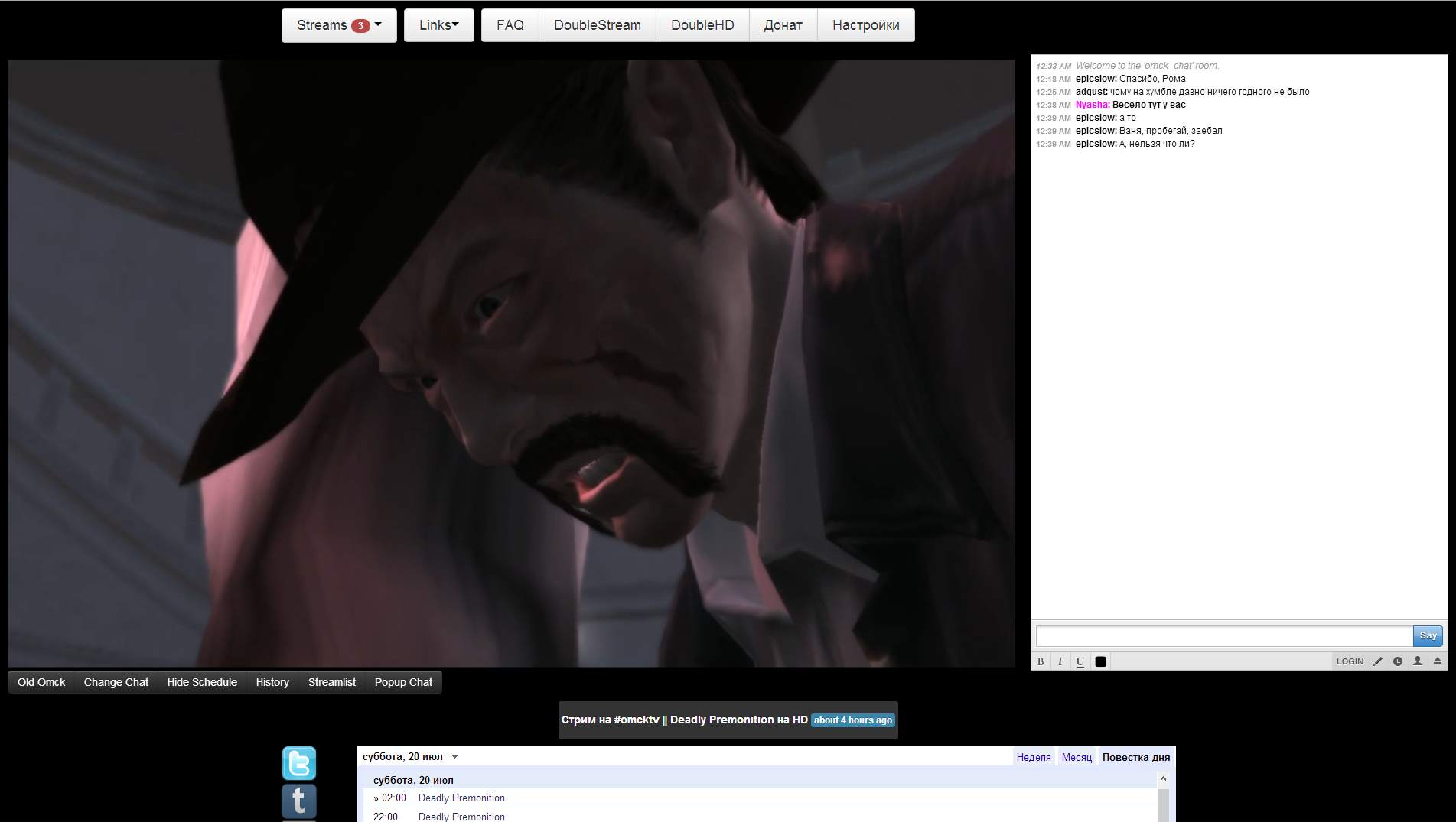Open the Links dropdown menu

pos(439,25)
